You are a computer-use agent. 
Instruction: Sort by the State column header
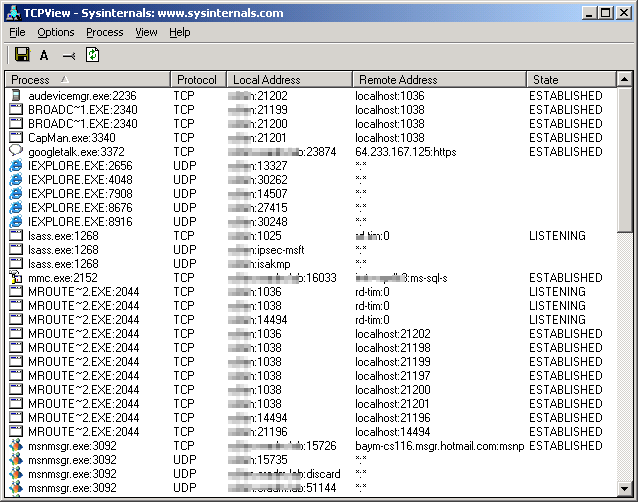571,79
